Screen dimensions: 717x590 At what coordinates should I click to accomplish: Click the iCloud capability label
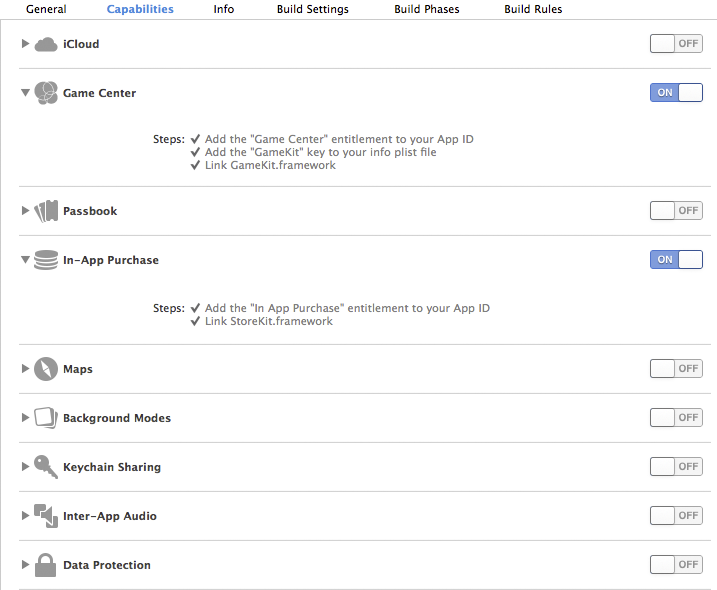pos(81,44)
